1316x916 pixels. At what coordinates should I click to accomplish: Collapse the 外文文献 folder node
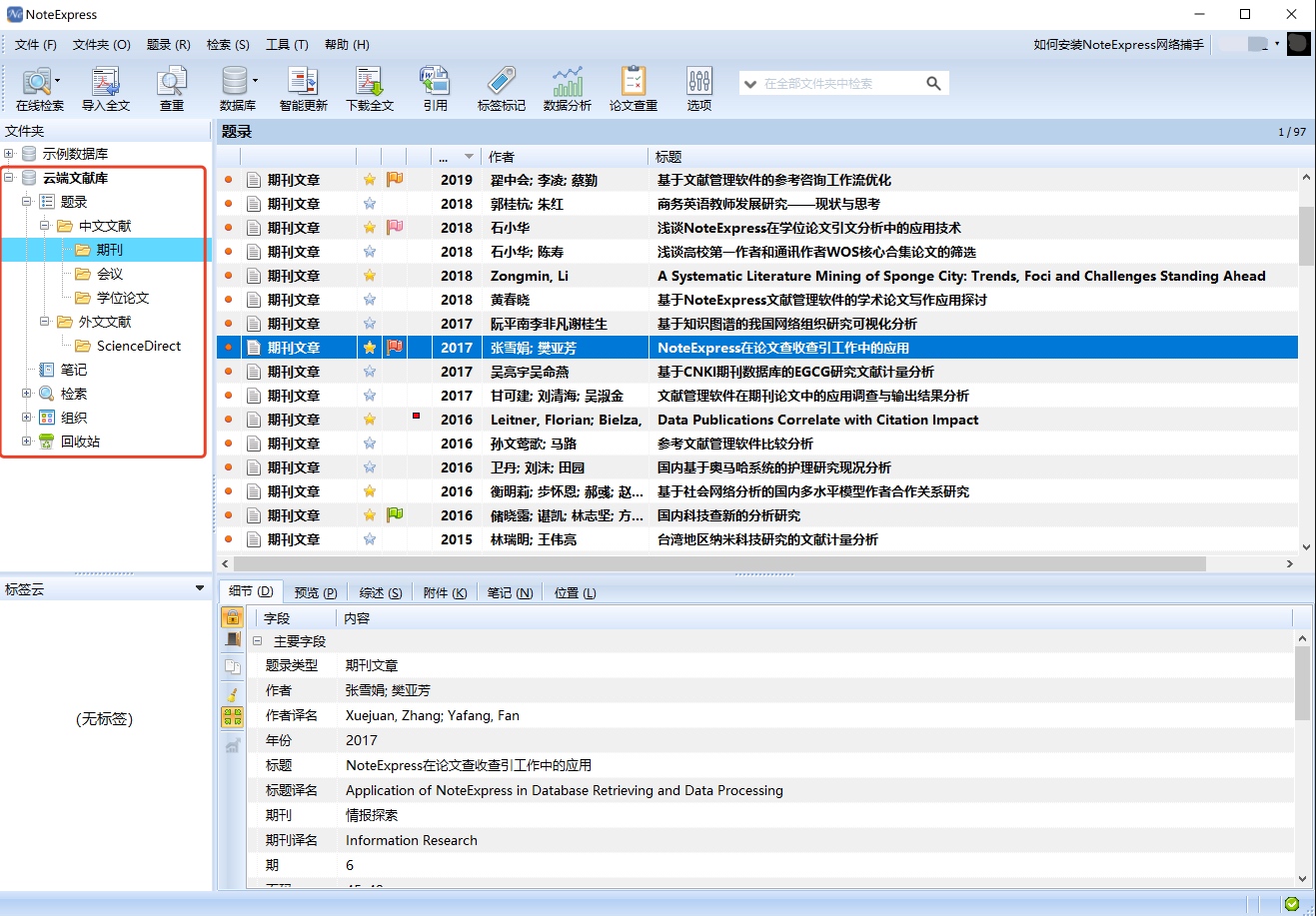45,322
